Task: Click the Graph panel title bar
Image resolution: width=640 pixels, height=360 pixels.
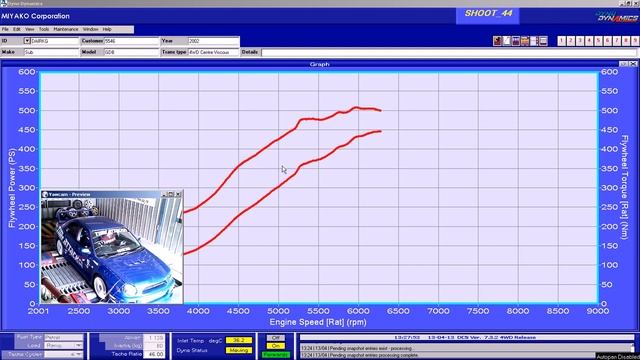Action: pyautogui.click(x=319, y=64)
